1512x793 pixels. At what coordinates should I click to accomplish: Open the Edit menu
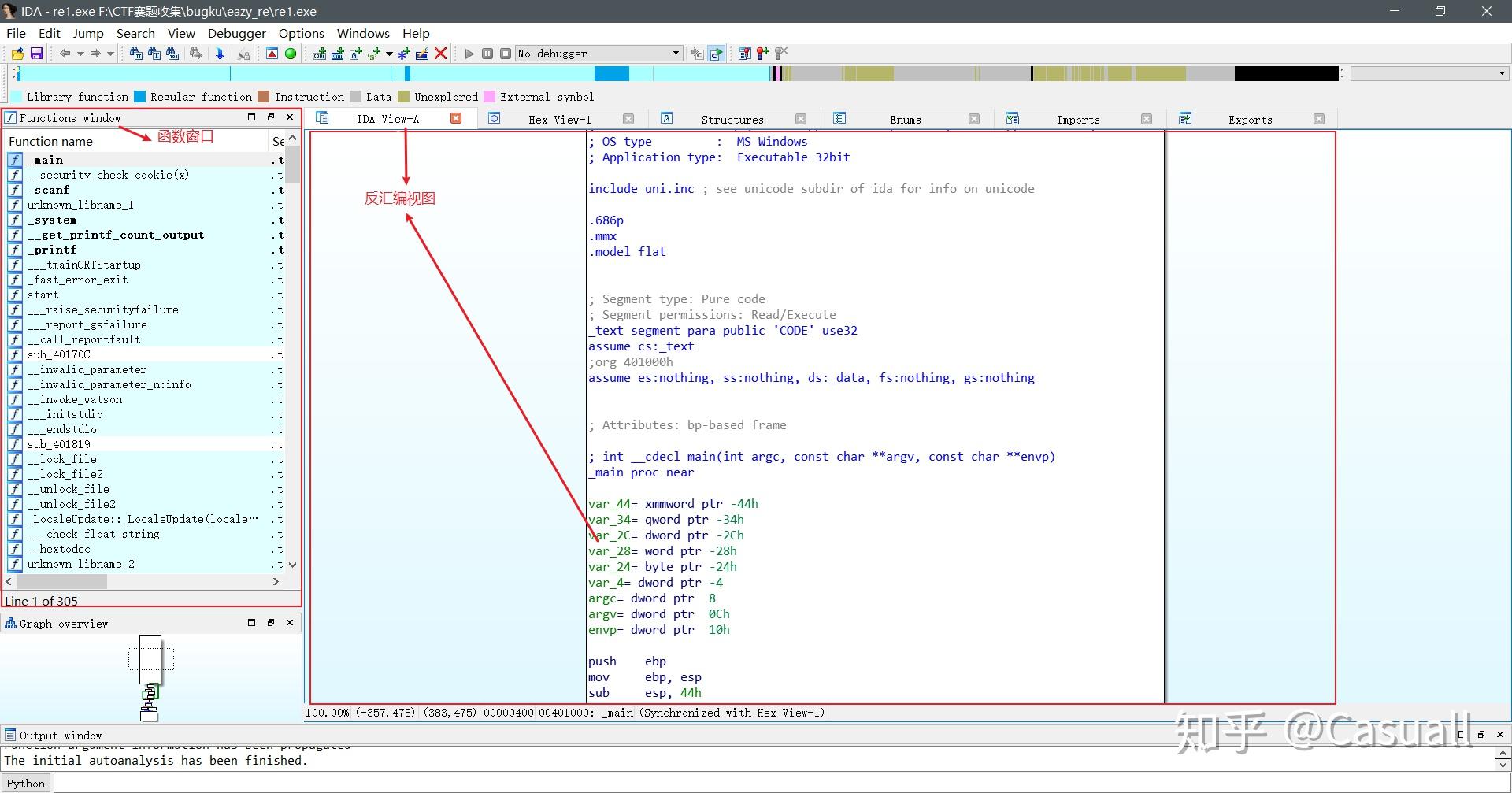point(49,33)
